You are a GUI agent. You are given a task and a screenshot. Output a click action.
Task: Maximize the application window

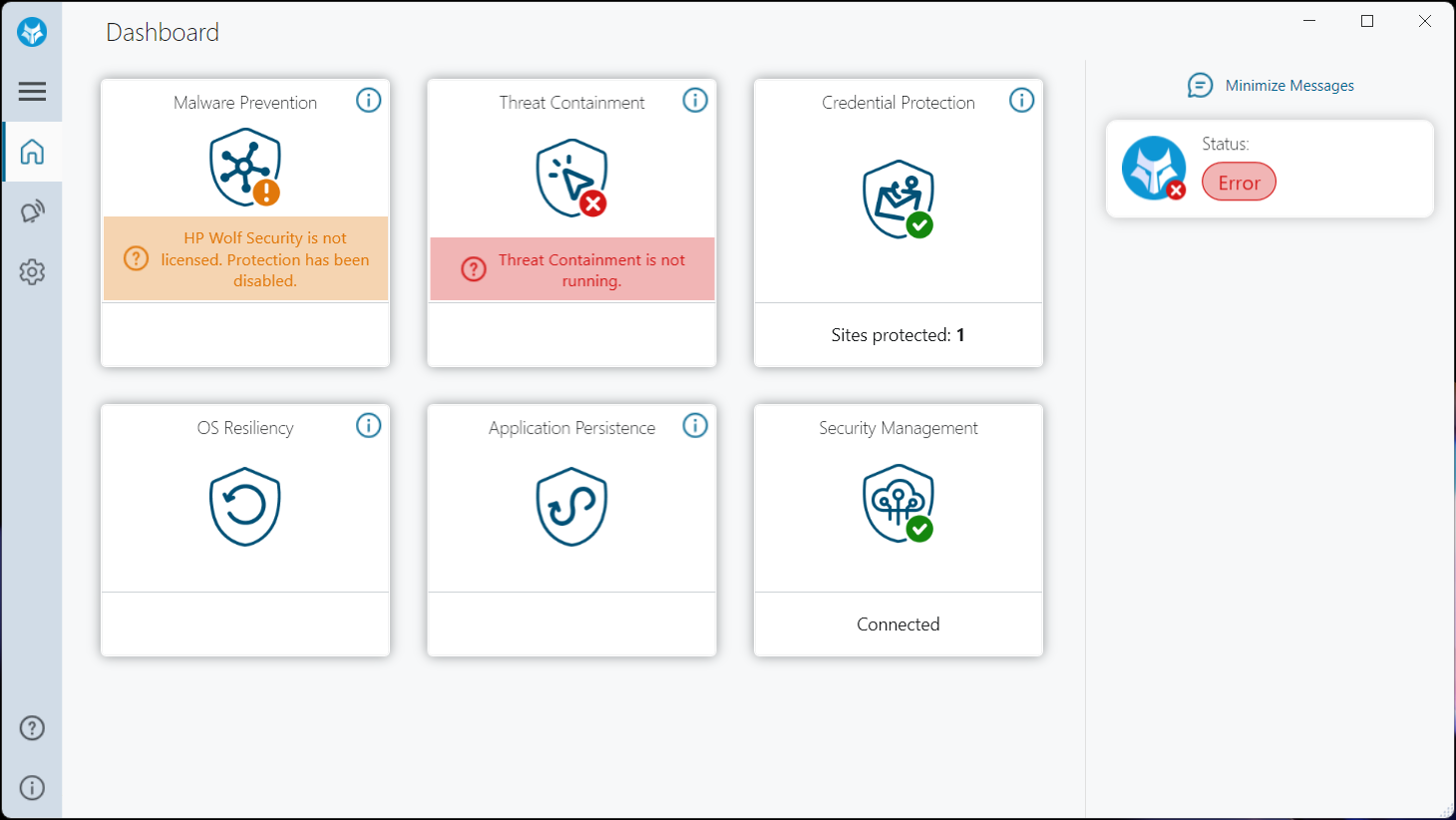(x=1367, y=21)
